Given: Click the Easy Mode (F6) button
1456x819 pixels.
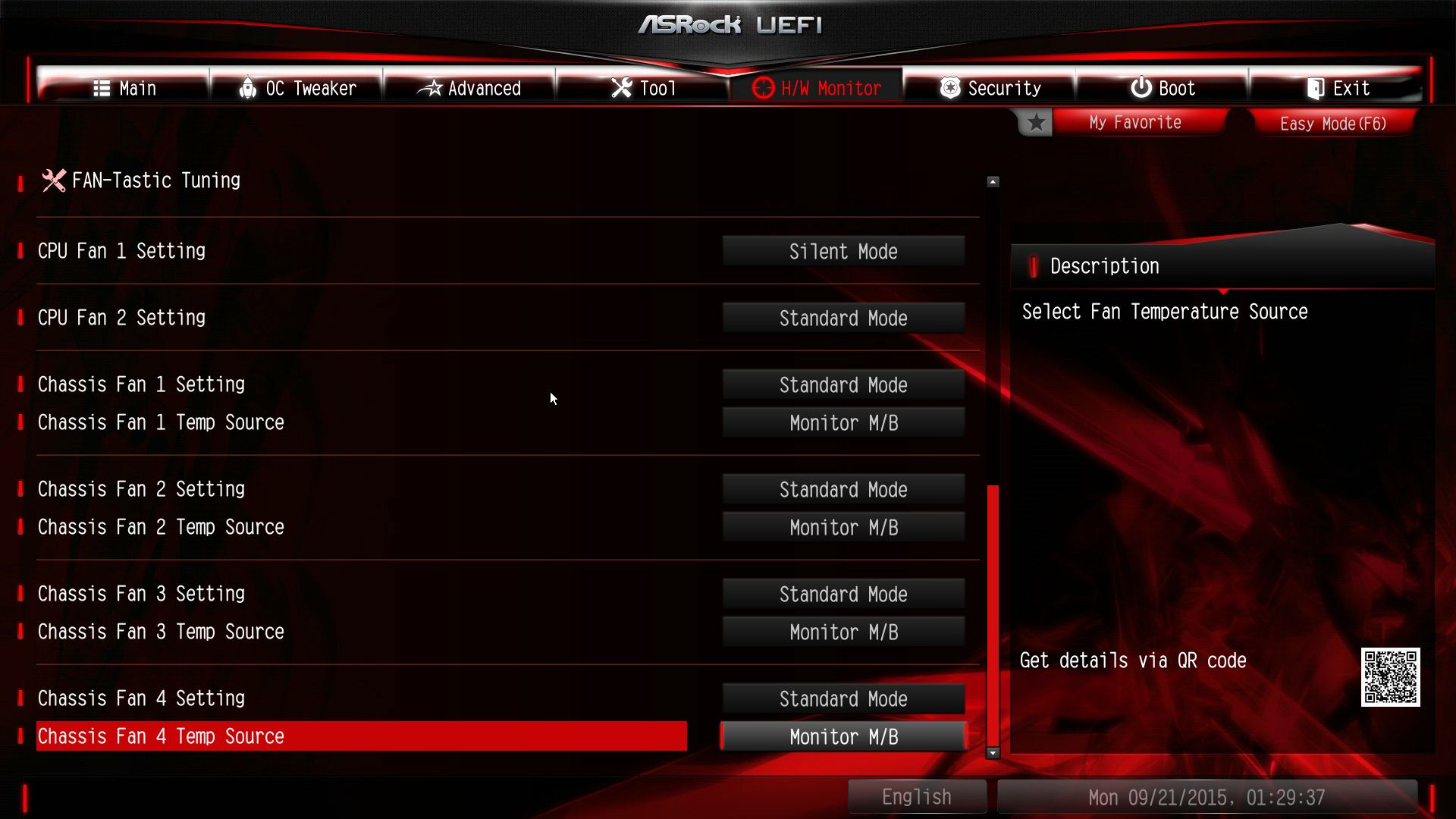Looking at the screenshot, I should point(1332,124).
